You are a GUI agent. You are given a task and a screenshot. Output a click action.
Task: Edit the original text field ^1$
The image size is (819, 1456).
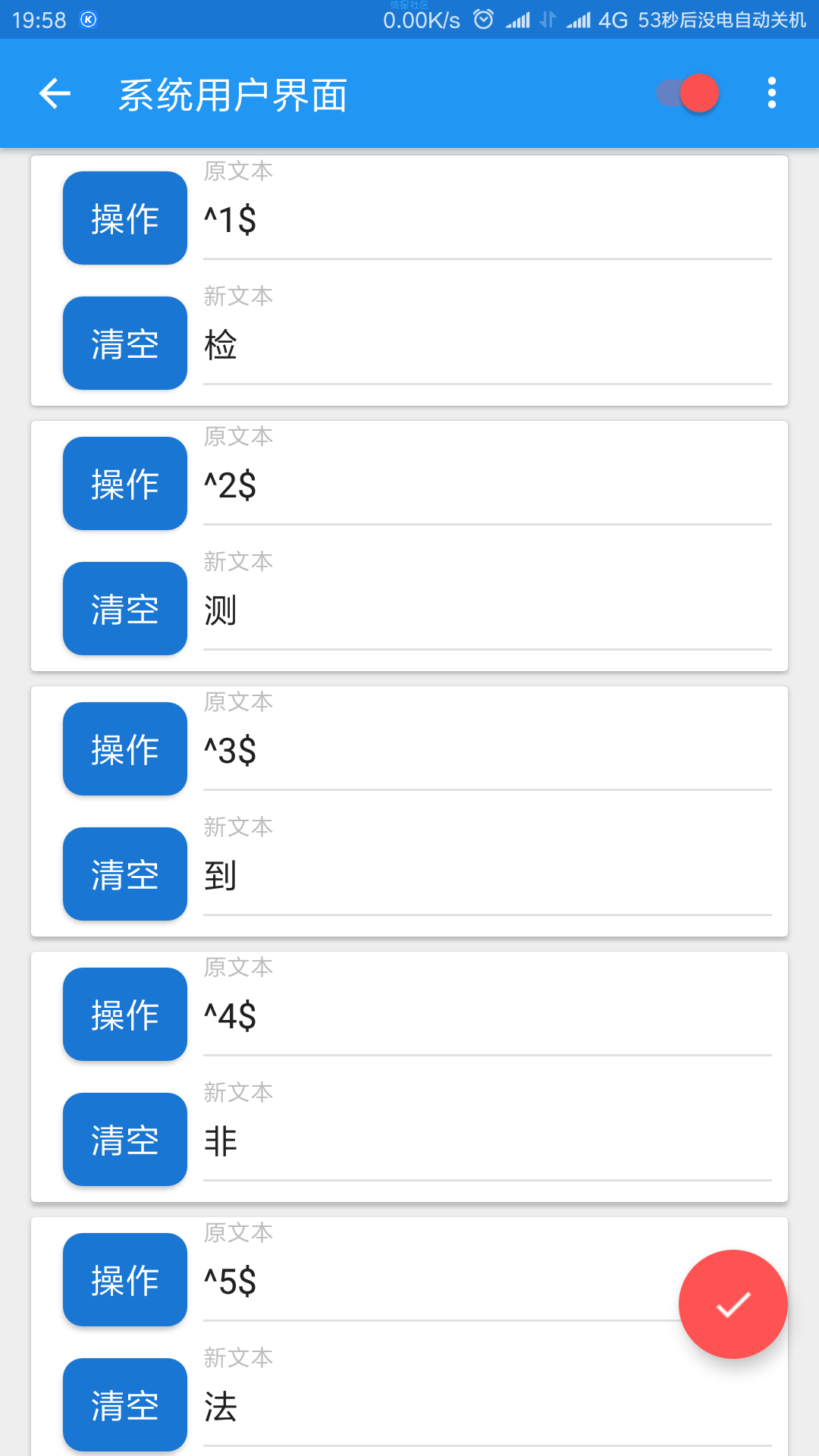pyautogui.click(x=487, y=220)
